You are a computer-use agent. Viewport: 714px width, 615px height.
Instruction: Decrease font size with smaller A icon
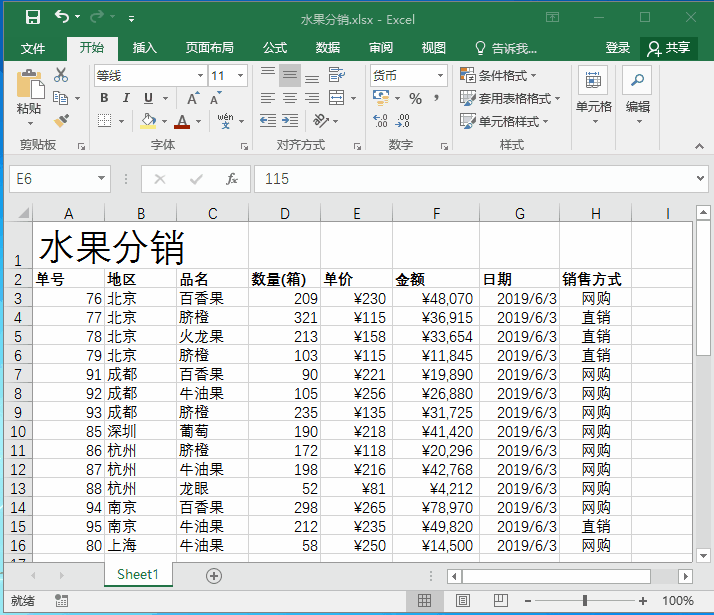[x=215, y=98]
